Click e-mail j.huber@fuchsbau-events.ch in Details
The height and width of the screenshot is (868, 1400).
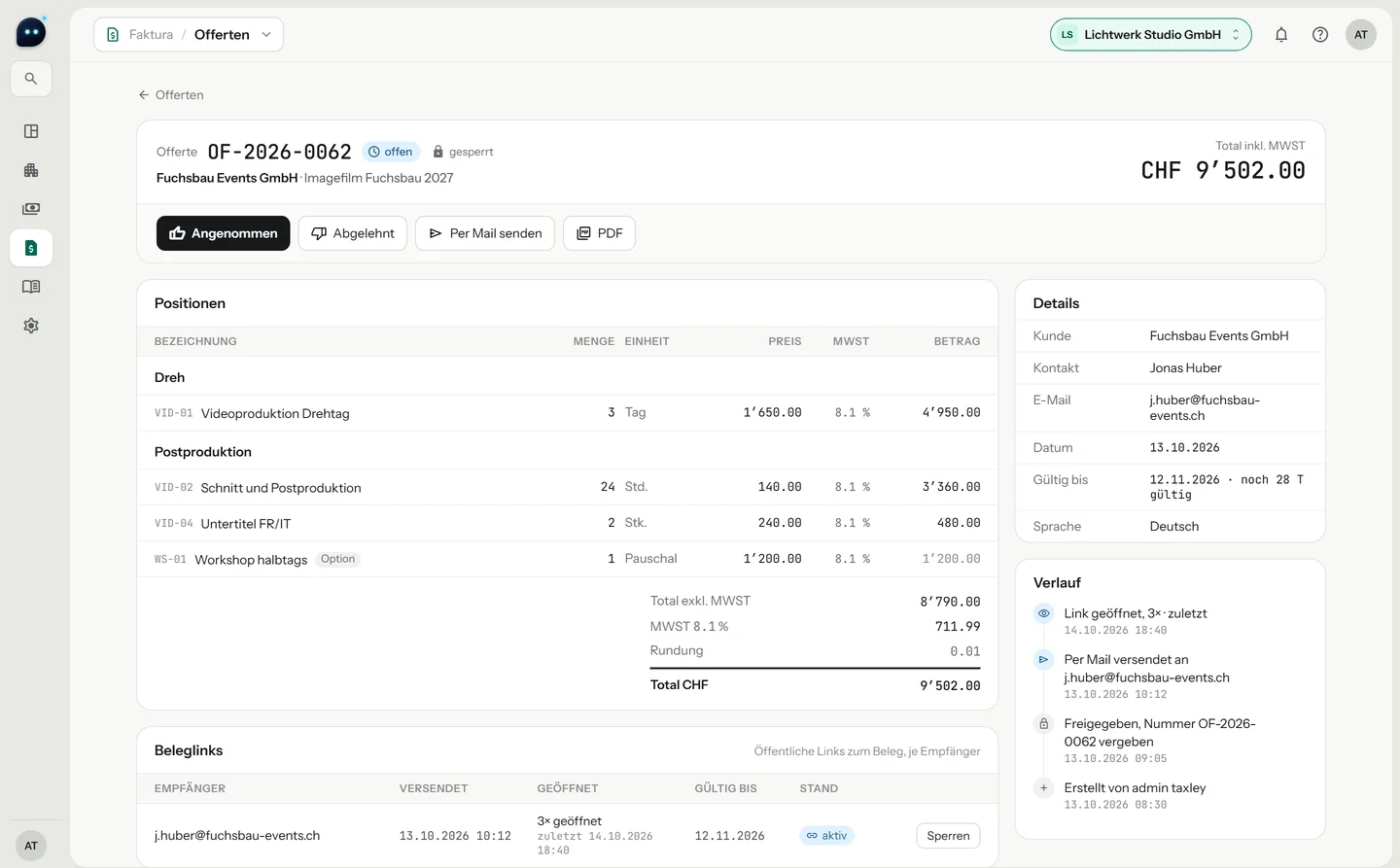point(1205,407)
